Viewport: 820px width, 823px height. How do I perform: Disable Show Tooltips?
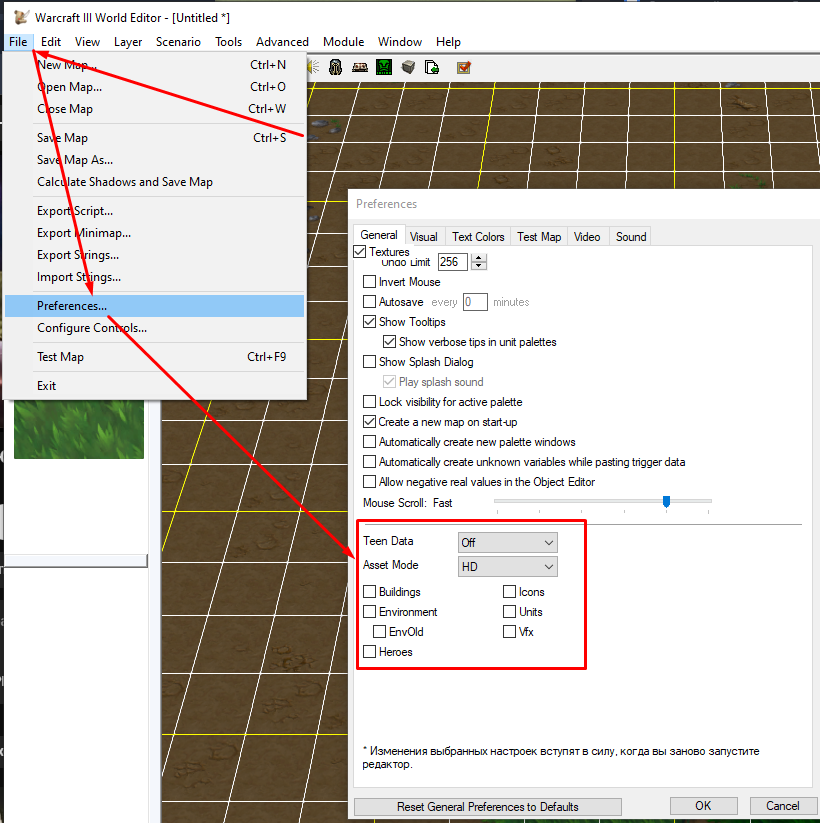click(x=370, y=322)
